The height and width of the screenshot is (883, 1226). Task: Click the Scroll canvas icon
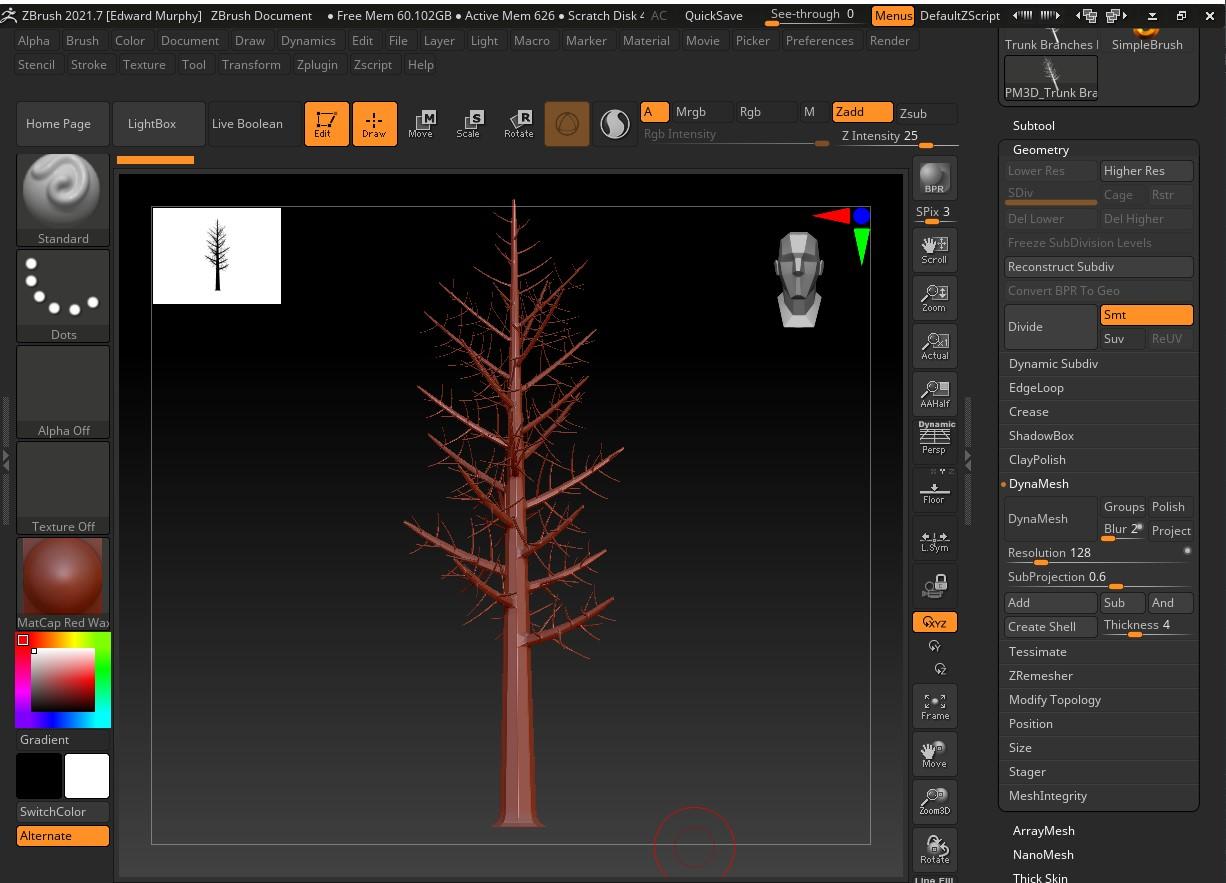pos(934,250)
